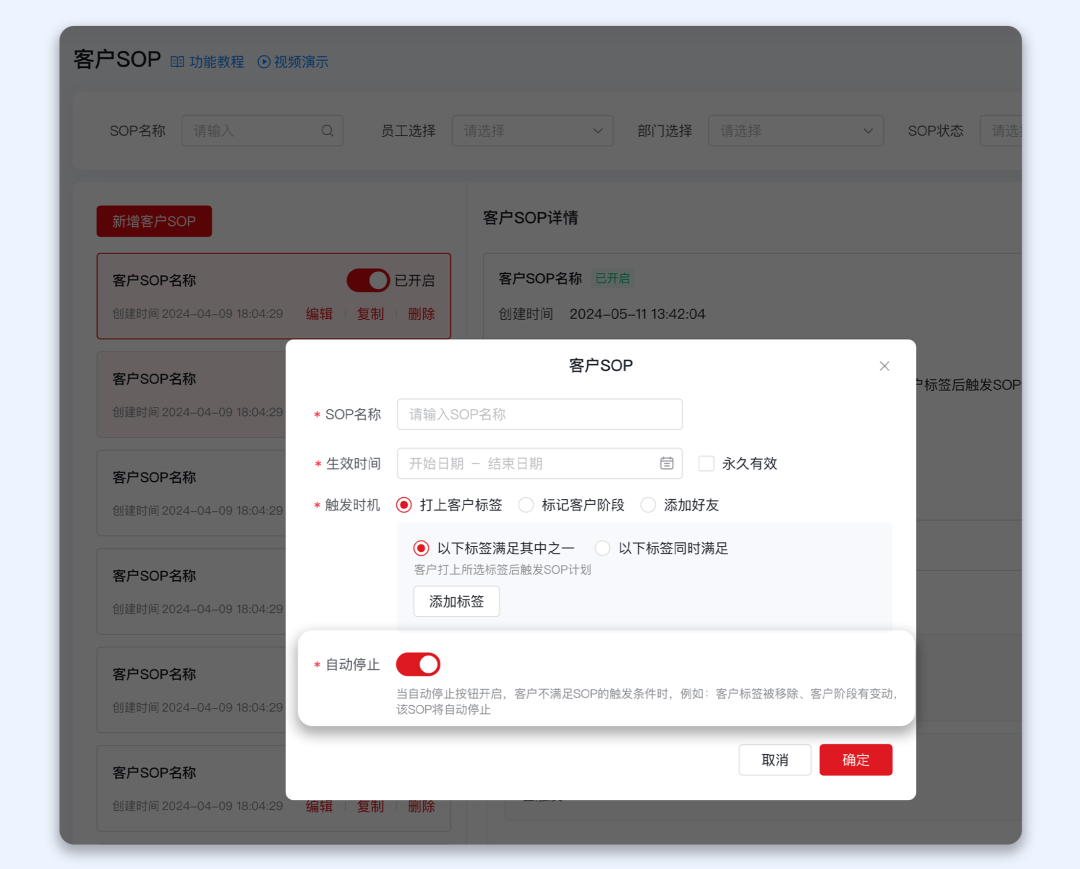The image size is (1080, 869).
Task: Select the 标记客户阶段 radio button
Action: click(x=527, y=505)
